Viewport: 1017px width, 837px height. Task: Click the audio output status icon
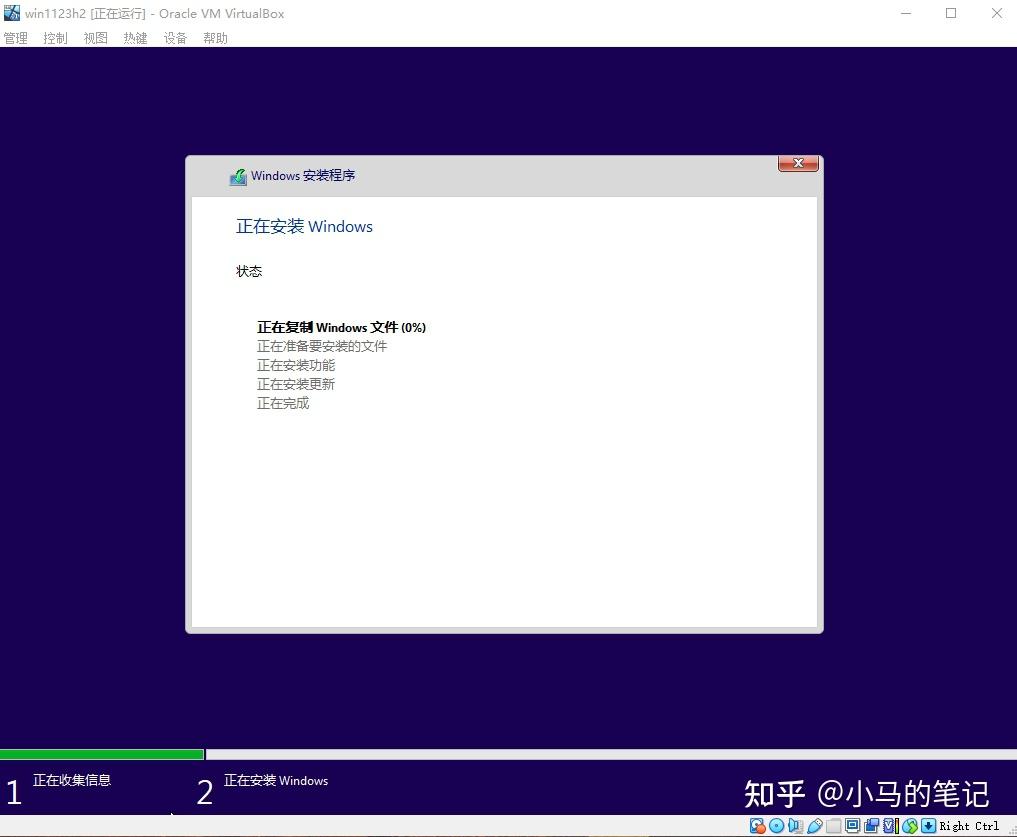[795, 826]
